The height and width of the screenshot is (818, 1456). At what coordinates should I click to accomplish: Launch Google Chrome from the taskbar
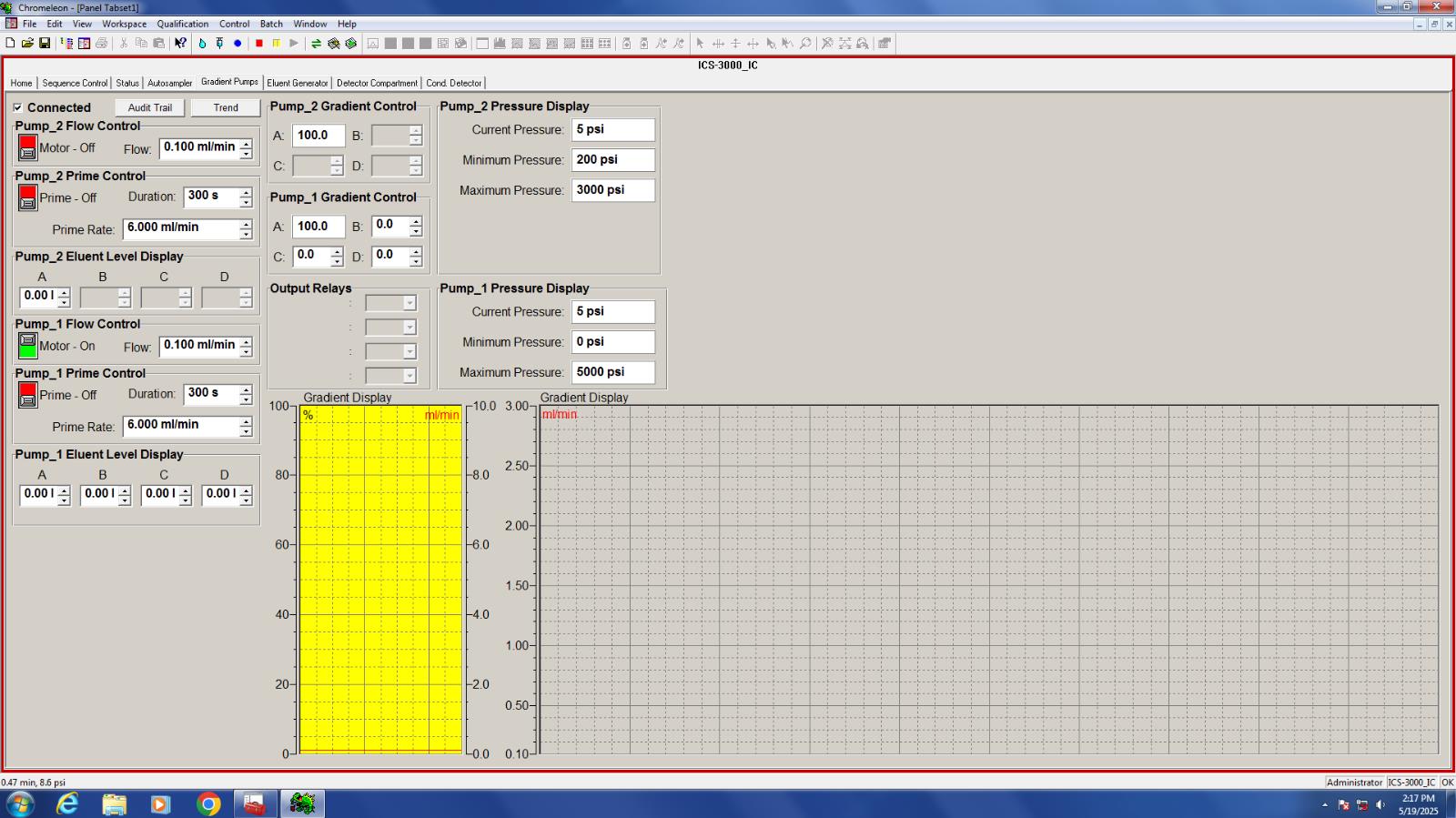[208, 803]
